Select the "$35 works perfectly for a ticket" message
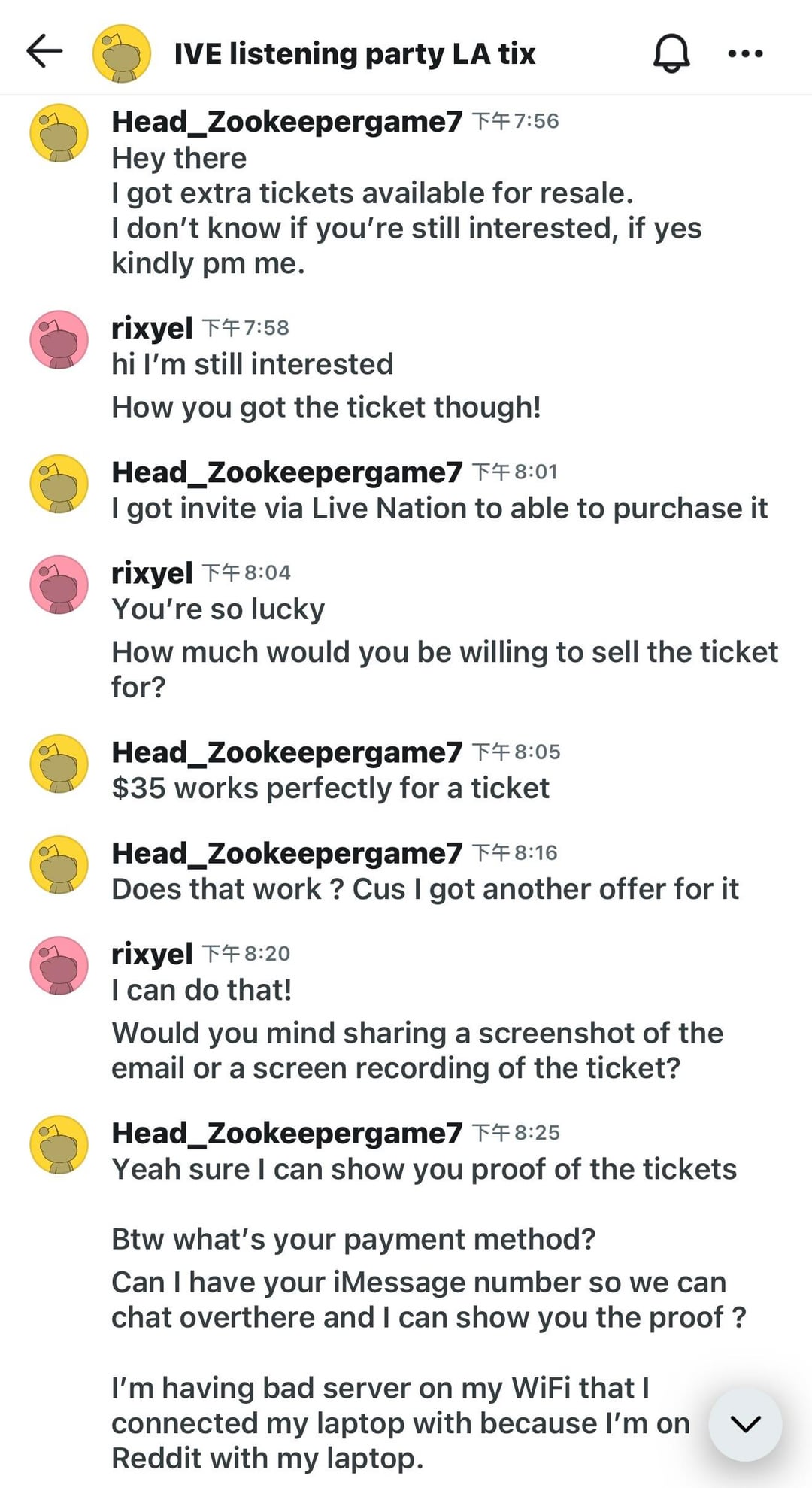Viewport: 812px width, 1488px height. (x=330, y=788)
